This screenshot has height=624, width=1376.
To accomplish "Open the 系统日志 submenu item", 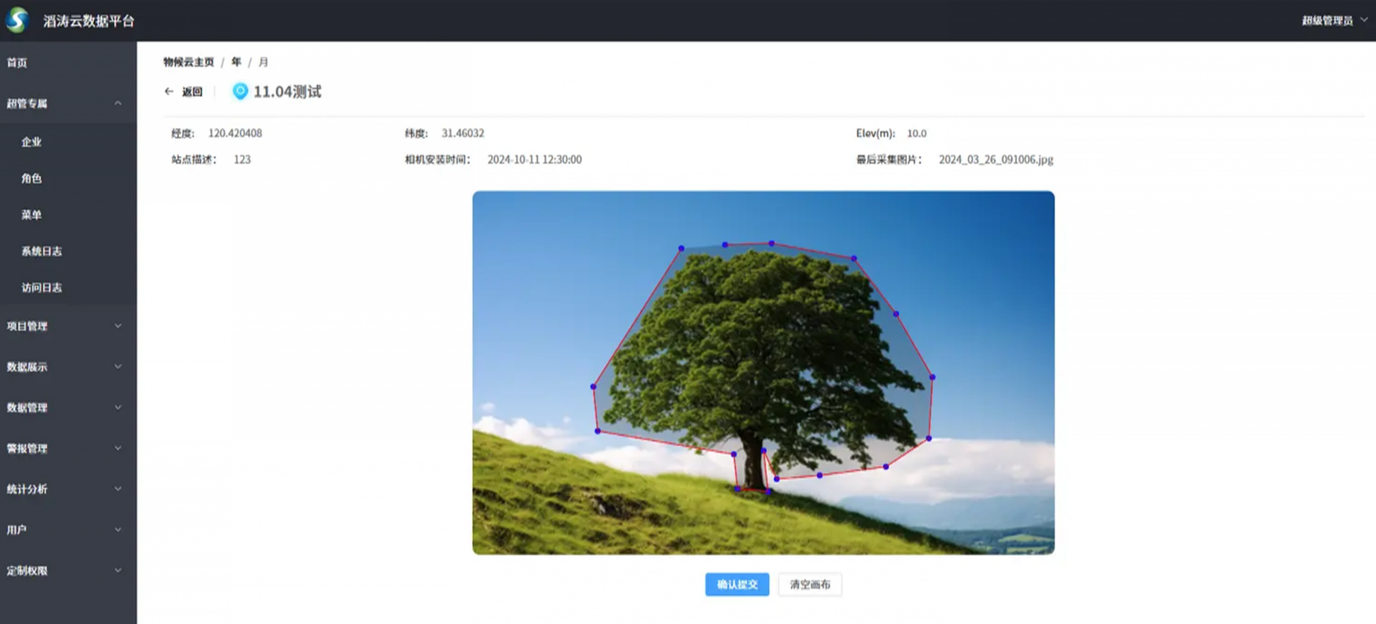I will (x=42, y=251).
